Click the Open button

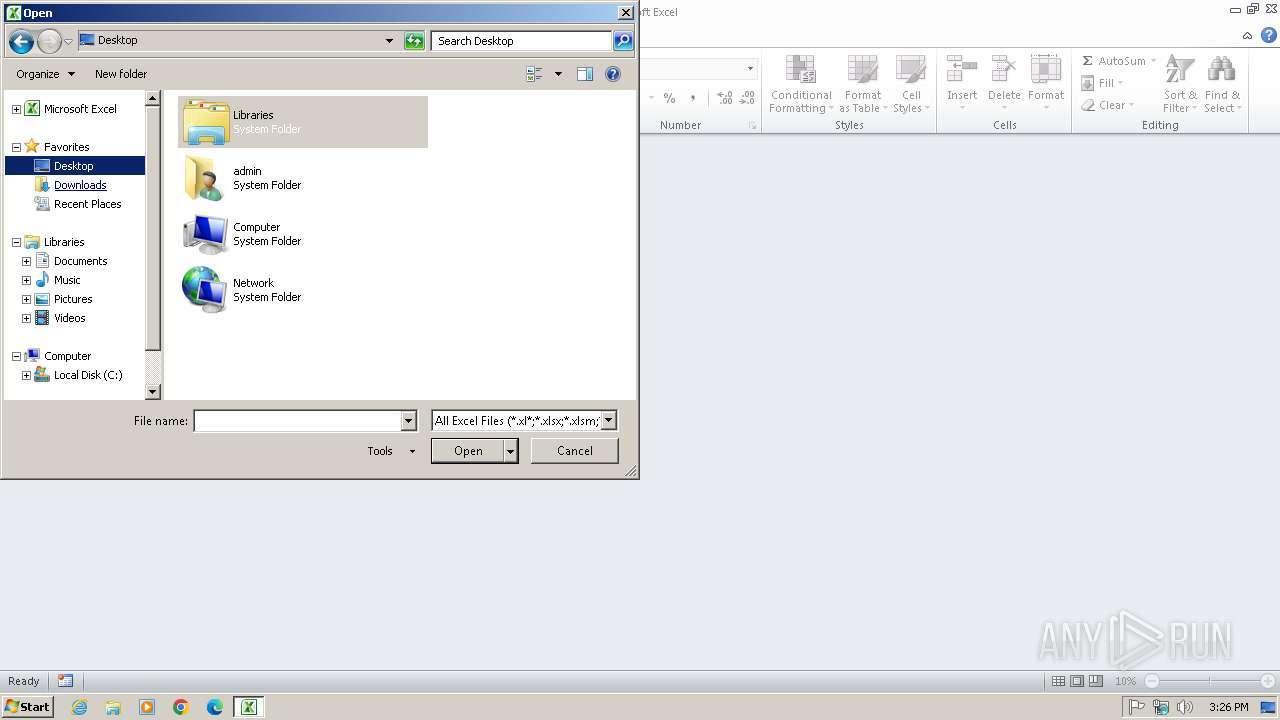(x=468, y=451)
